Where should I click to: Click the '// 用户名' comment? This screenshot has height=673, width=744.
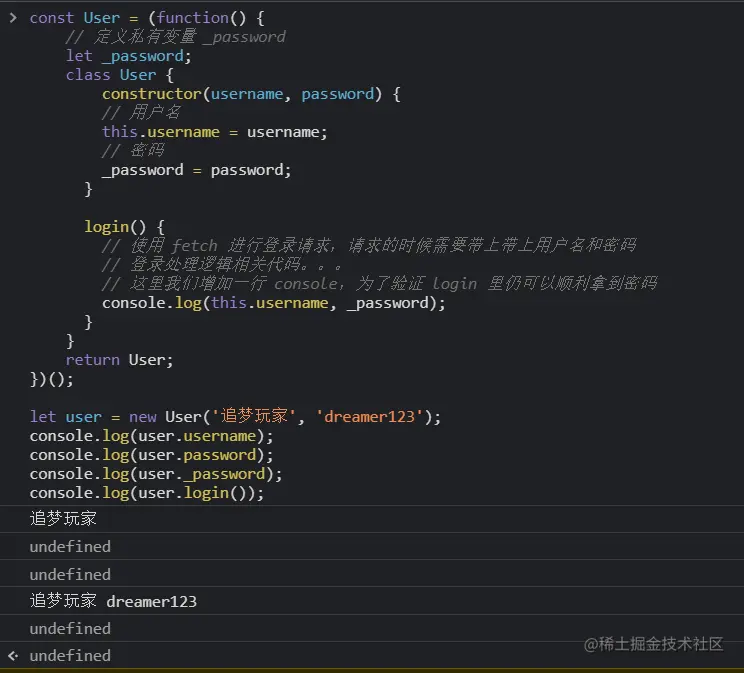point(141,113)
